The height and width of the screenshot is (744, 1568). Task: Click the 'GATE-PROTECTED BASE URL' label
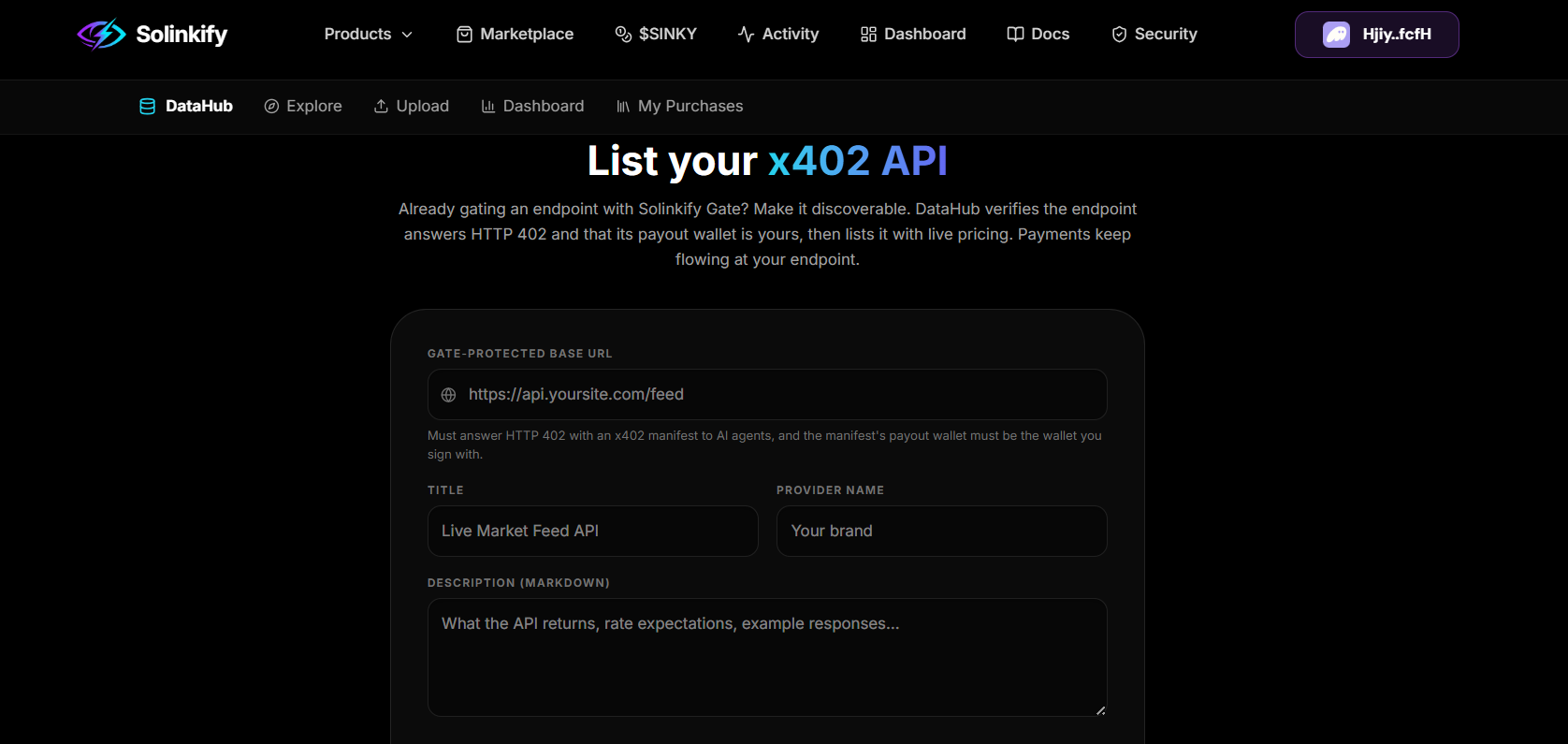(520, 354)
